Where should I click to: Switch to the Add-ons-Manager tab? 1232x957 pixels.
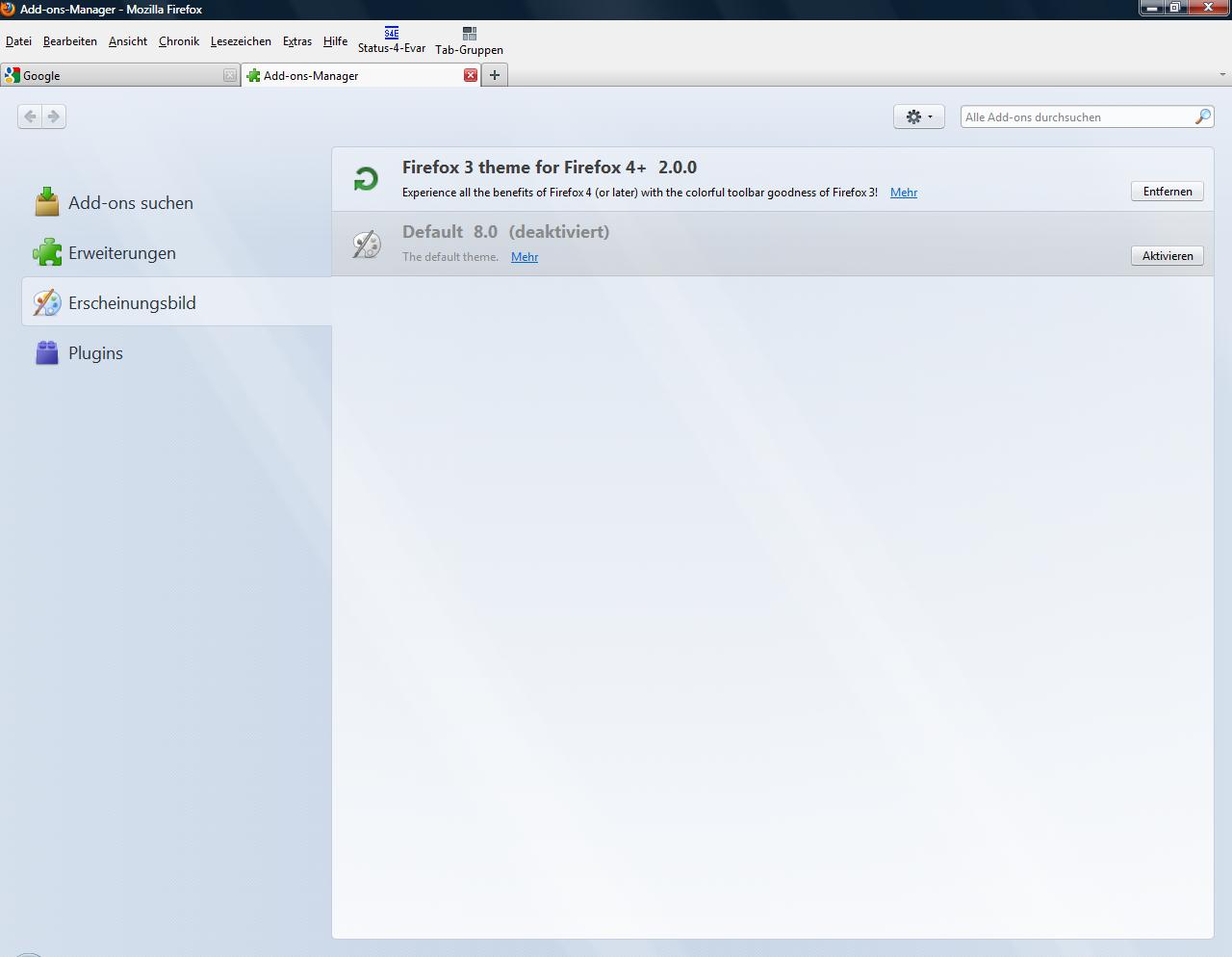(x=361, y=75)
